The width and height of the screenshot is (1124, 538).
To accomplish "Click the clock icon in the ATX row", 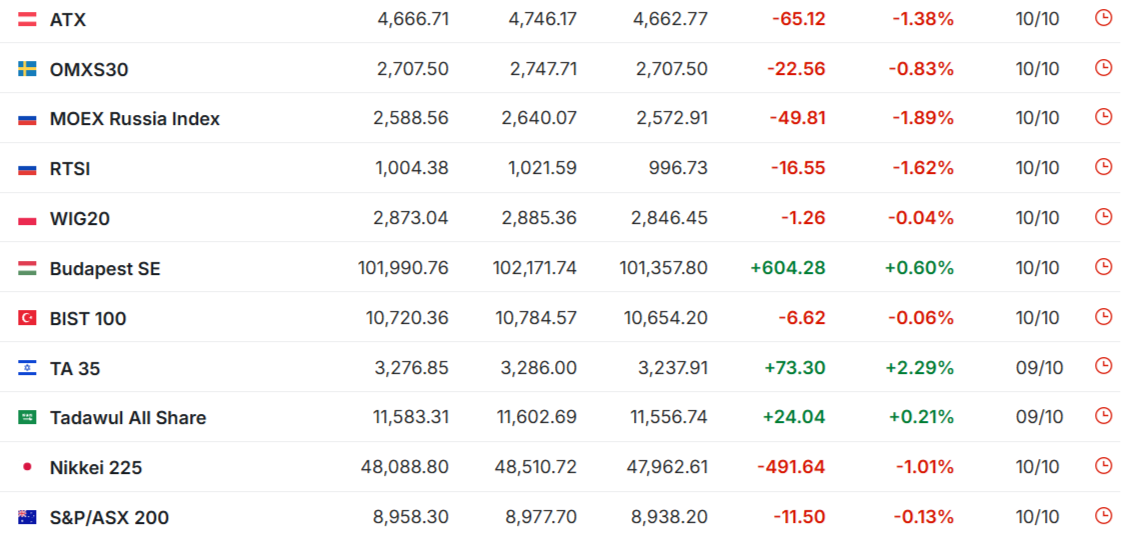I will 1103,17.
